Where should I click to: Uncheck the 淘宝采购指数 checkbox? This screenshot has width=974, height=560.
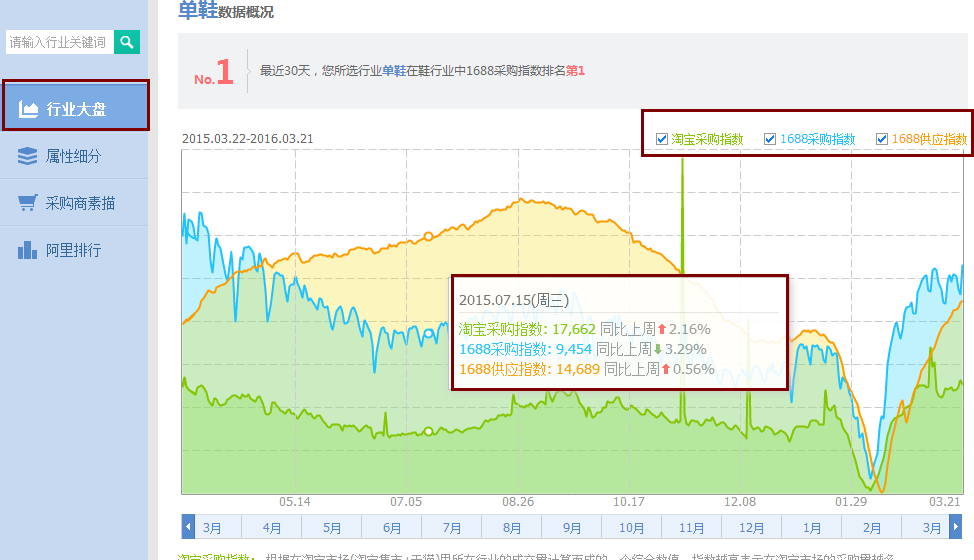tap(662, 139)
